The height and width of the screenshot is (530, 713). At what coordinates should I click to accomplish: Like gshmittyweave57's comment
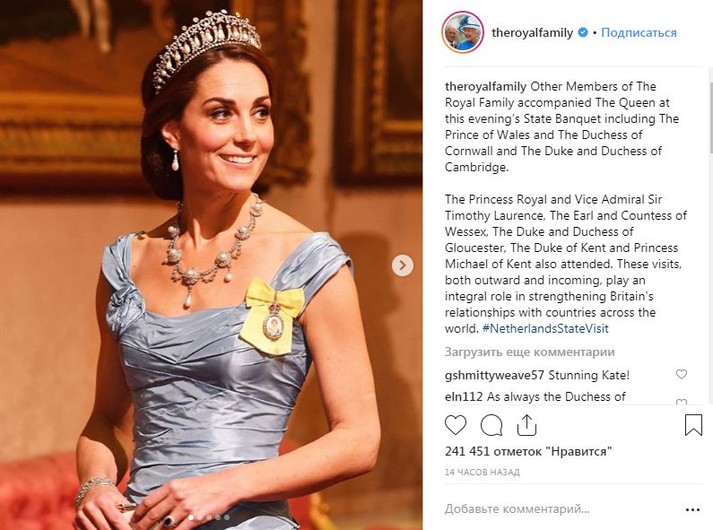[x=681, y=375]
